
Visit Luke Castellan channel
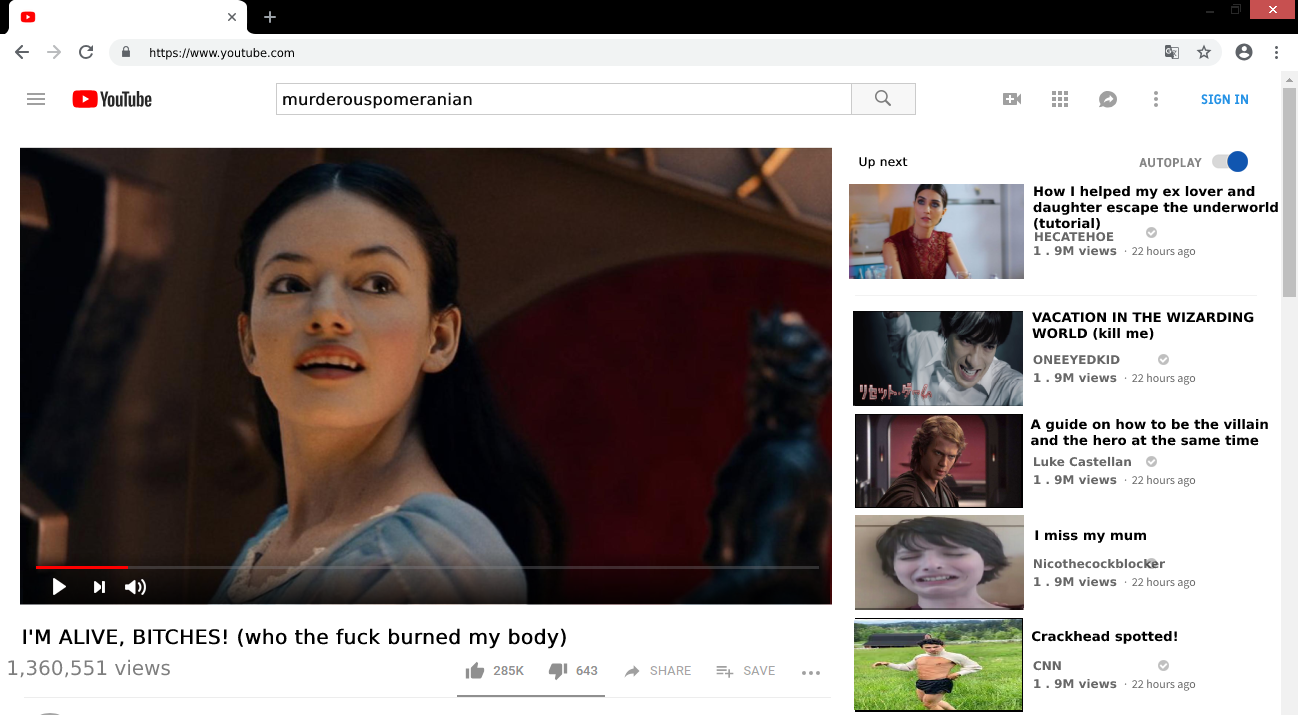coord(1082,462)
